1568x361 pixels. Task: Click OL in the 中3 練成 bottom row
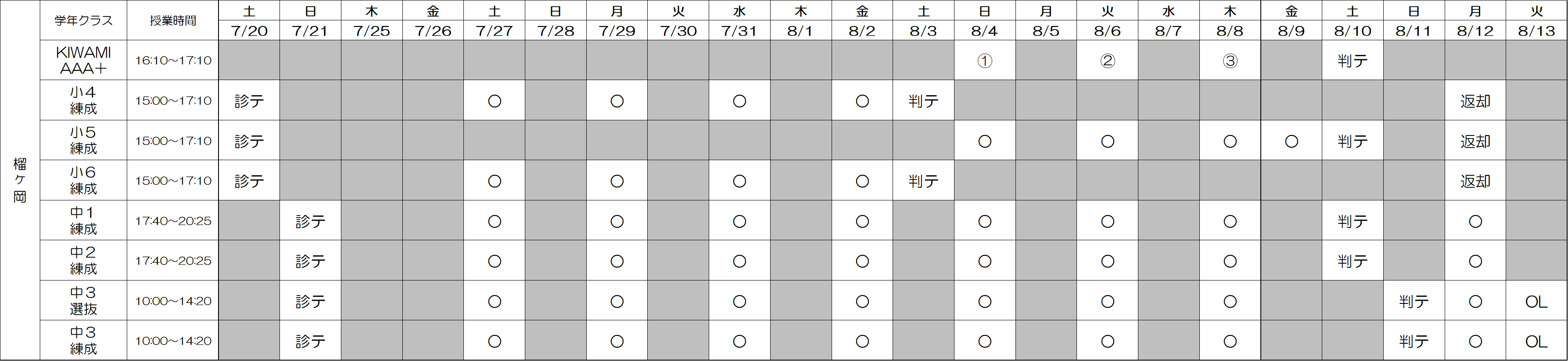pos(1536,341)
